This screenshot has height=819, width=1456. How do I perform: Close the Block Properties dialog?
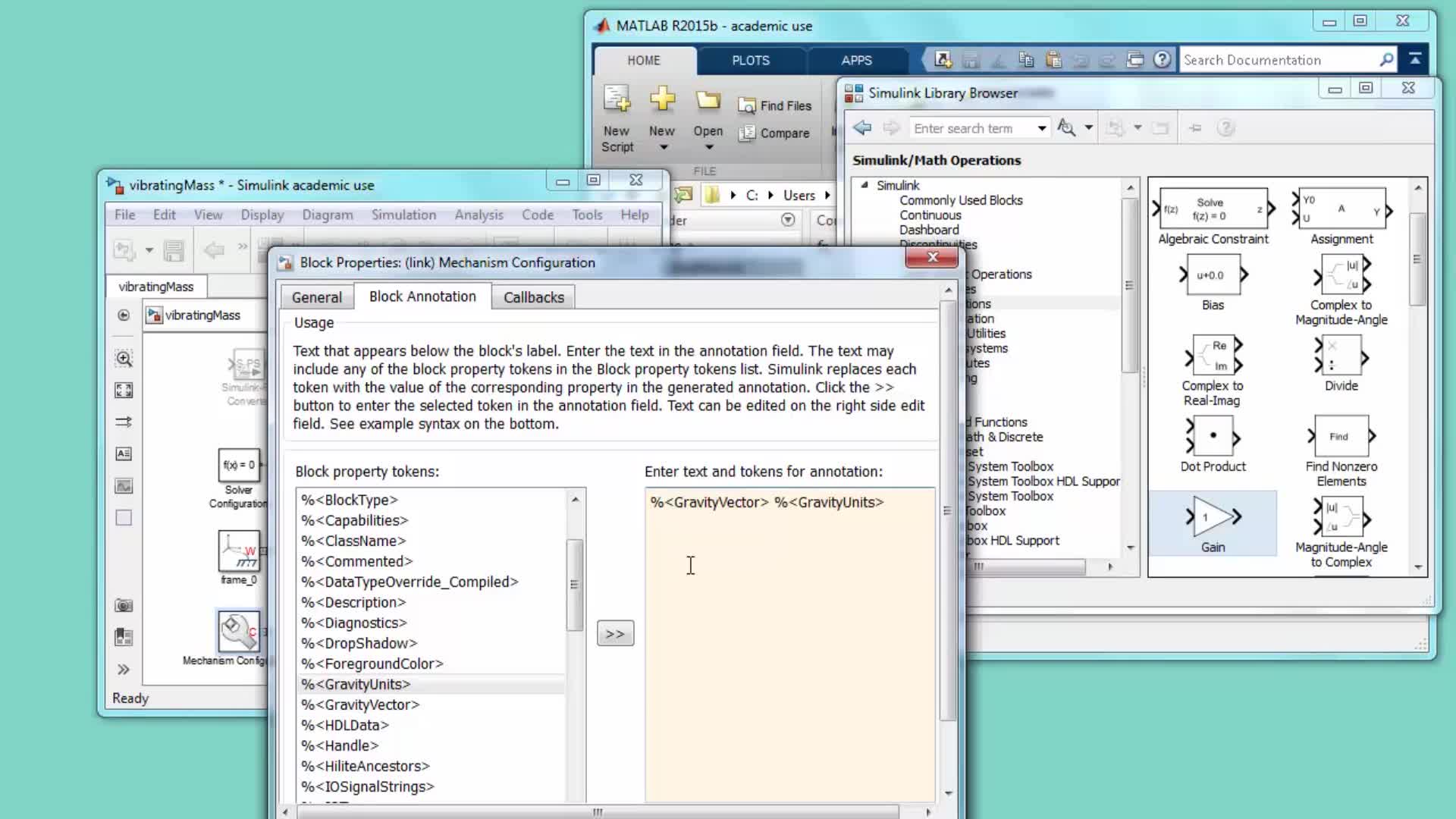(933, 258)
